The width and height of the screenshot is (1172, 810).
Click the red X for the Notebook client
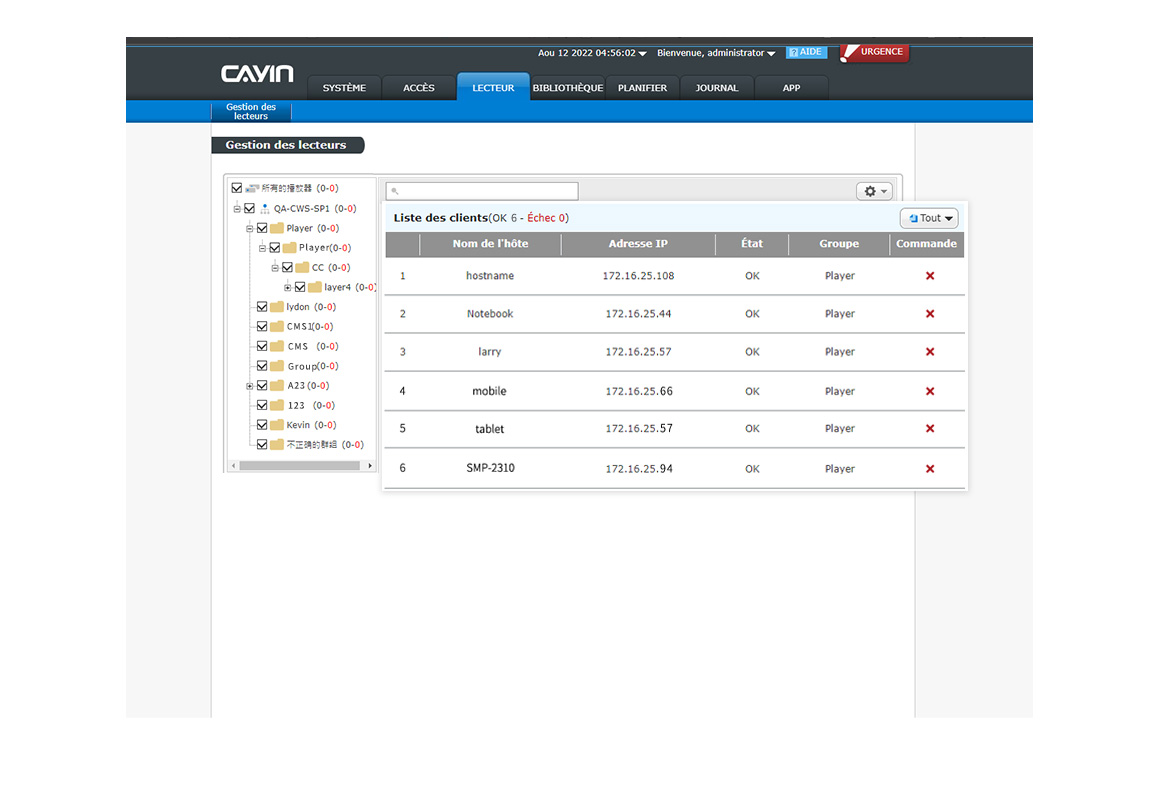(930, 314)
